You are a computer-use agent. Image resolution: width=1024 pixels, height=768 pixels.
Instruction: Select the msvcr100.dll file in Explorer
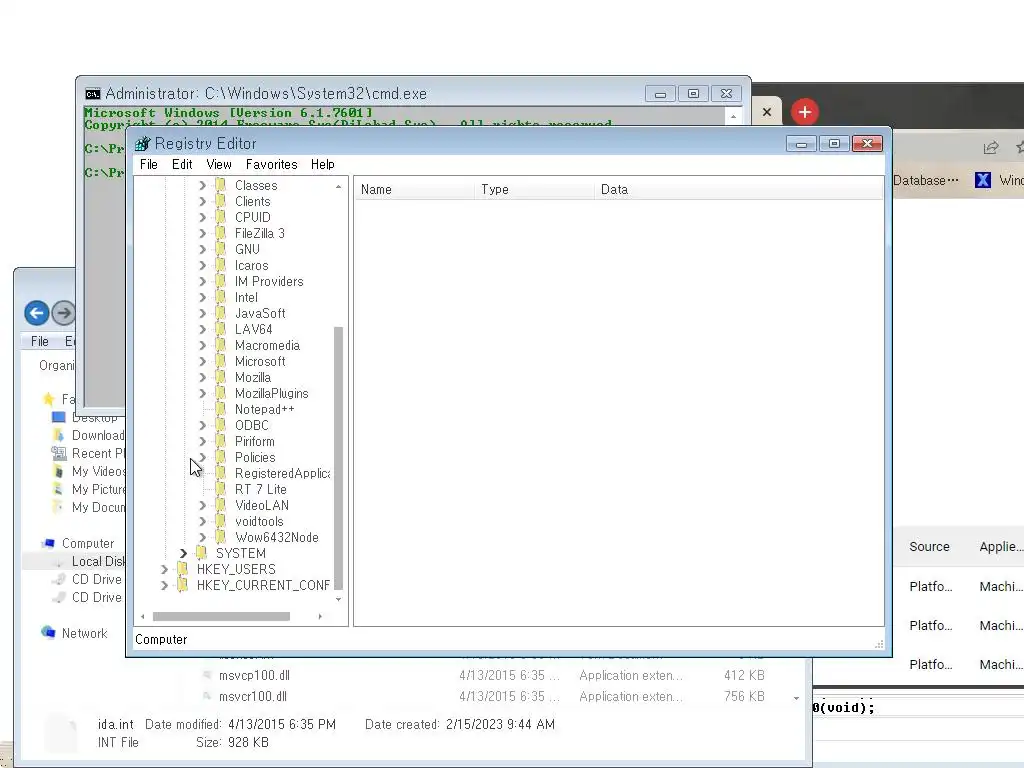click(253, 697)
